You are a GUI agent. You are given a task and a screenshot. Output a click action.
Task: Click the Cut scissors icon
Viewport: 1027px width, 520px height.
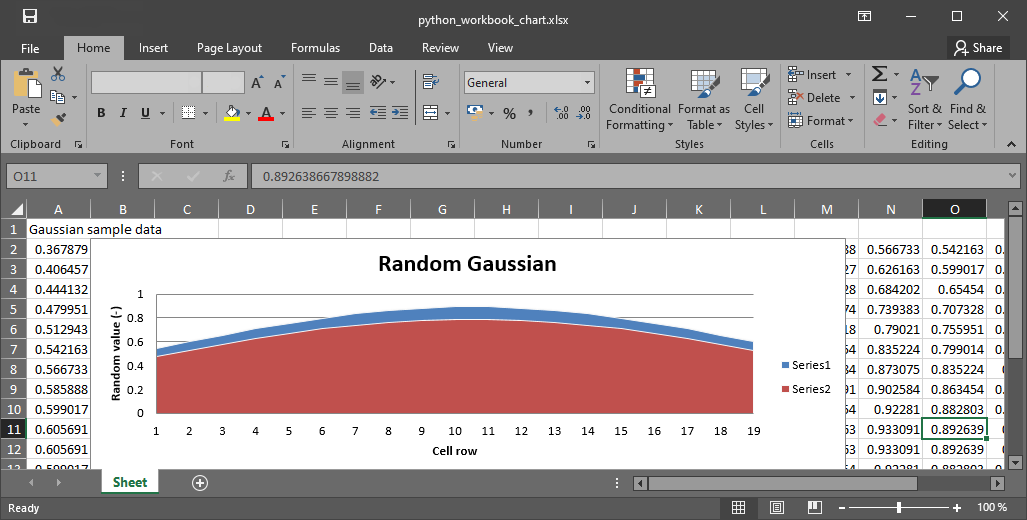58,74
